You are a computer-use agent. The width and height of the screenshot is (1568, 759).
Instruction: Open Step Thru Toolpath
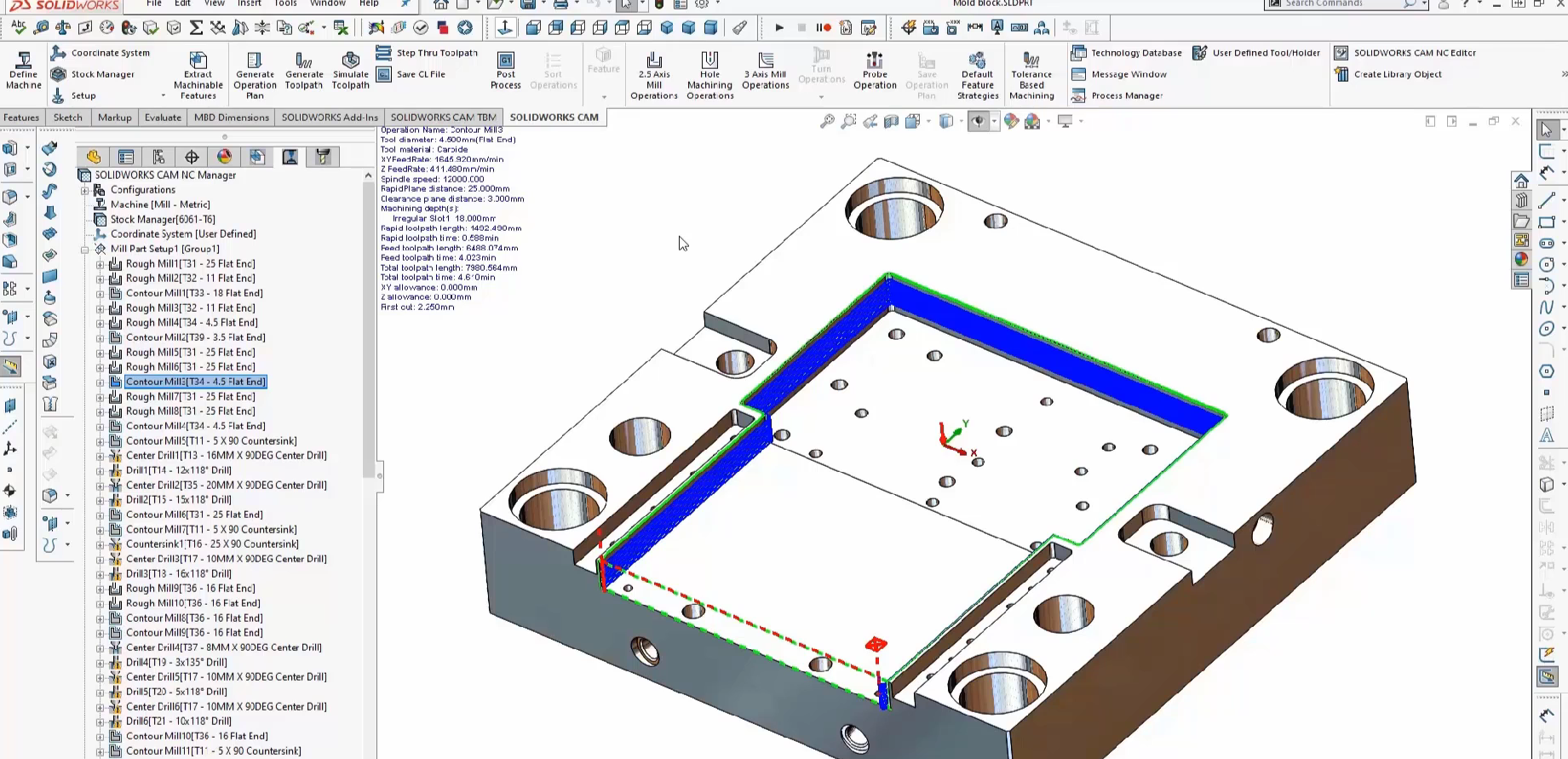[427, 53]
